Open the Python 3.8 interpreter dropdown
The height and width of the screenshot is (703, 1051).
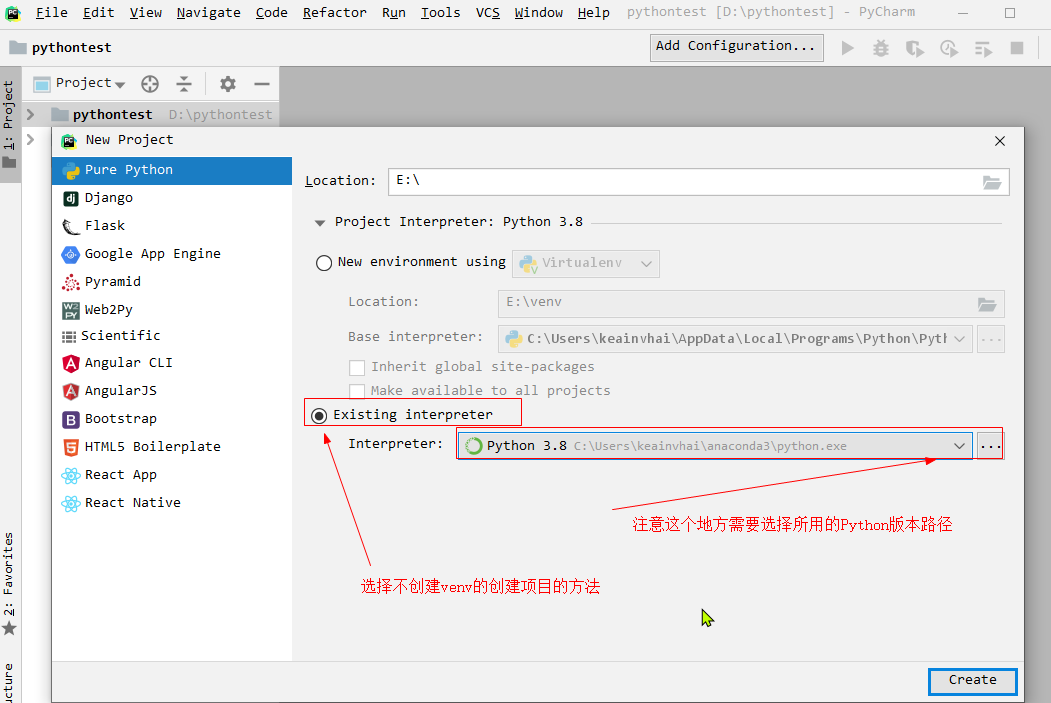(715, 446)
